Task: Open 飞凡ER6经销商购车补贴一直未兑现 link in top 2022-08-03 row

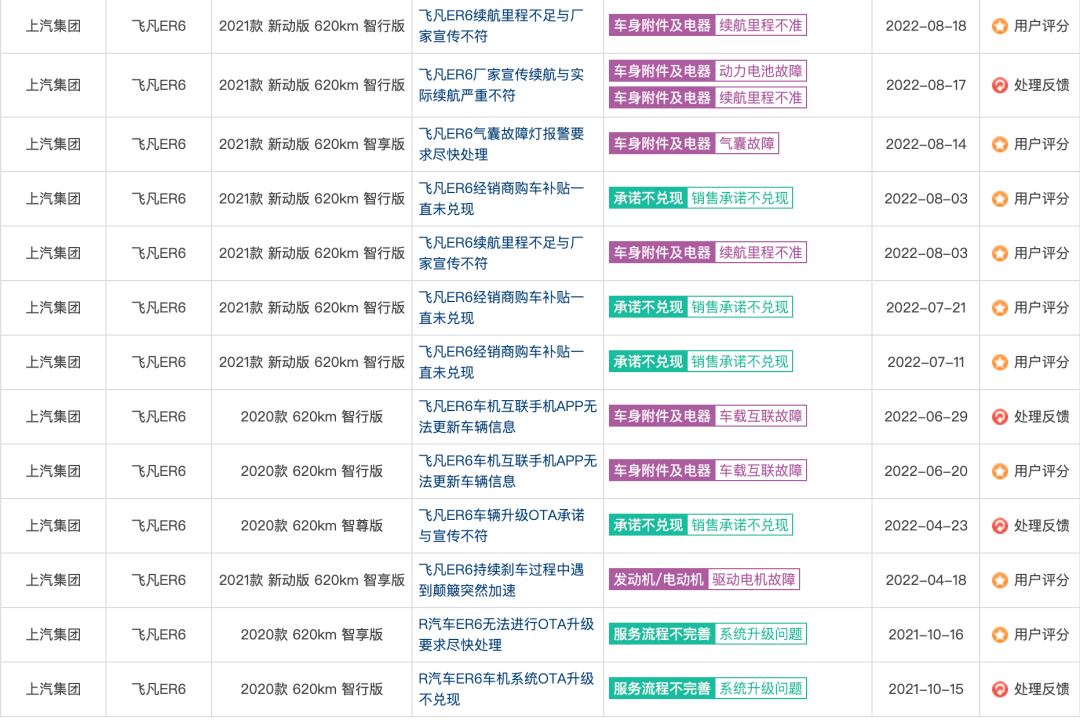Action: tap(501, 198)
